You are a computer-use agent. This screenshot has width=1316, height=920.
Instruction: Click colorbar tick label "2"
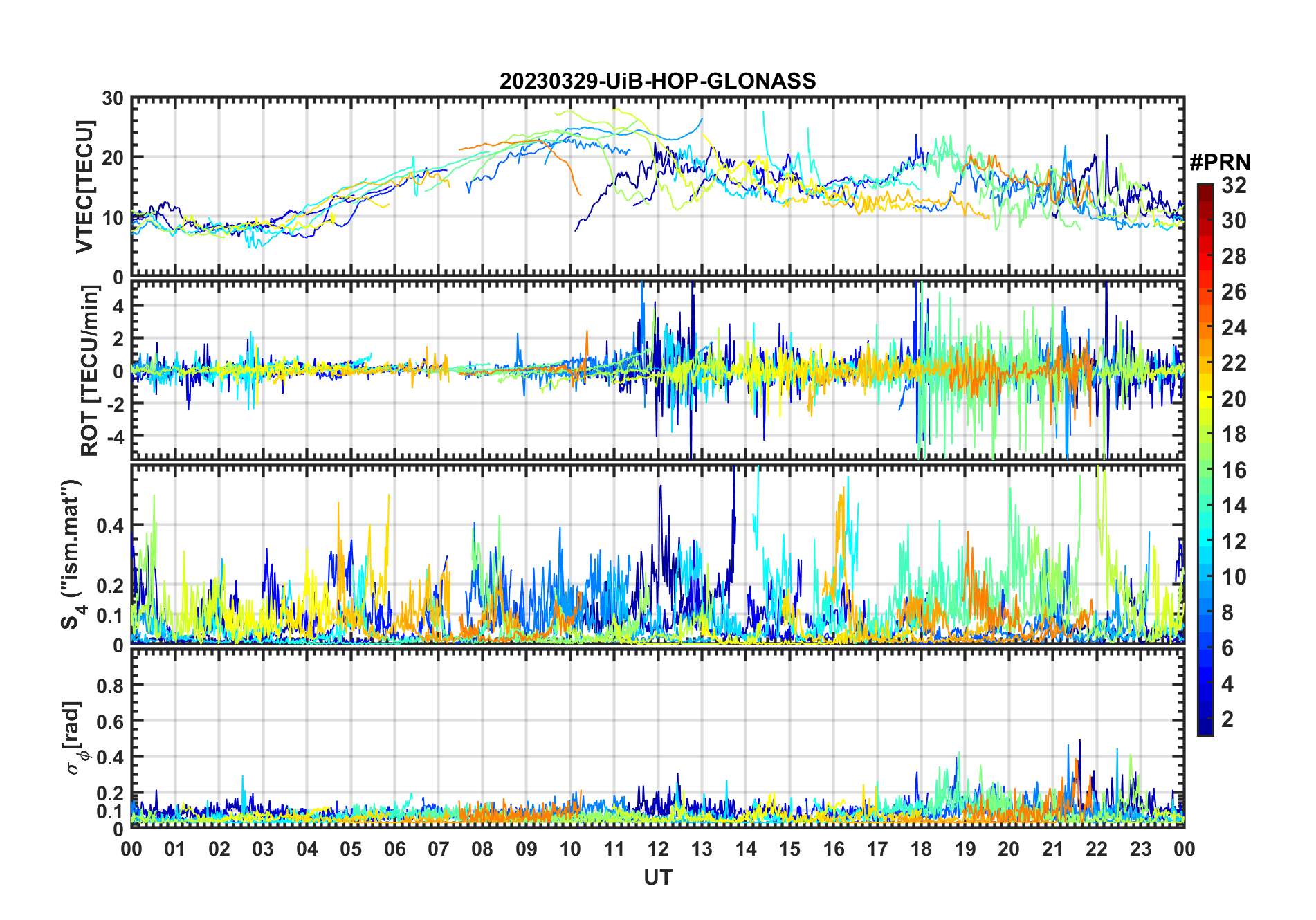1227,719
